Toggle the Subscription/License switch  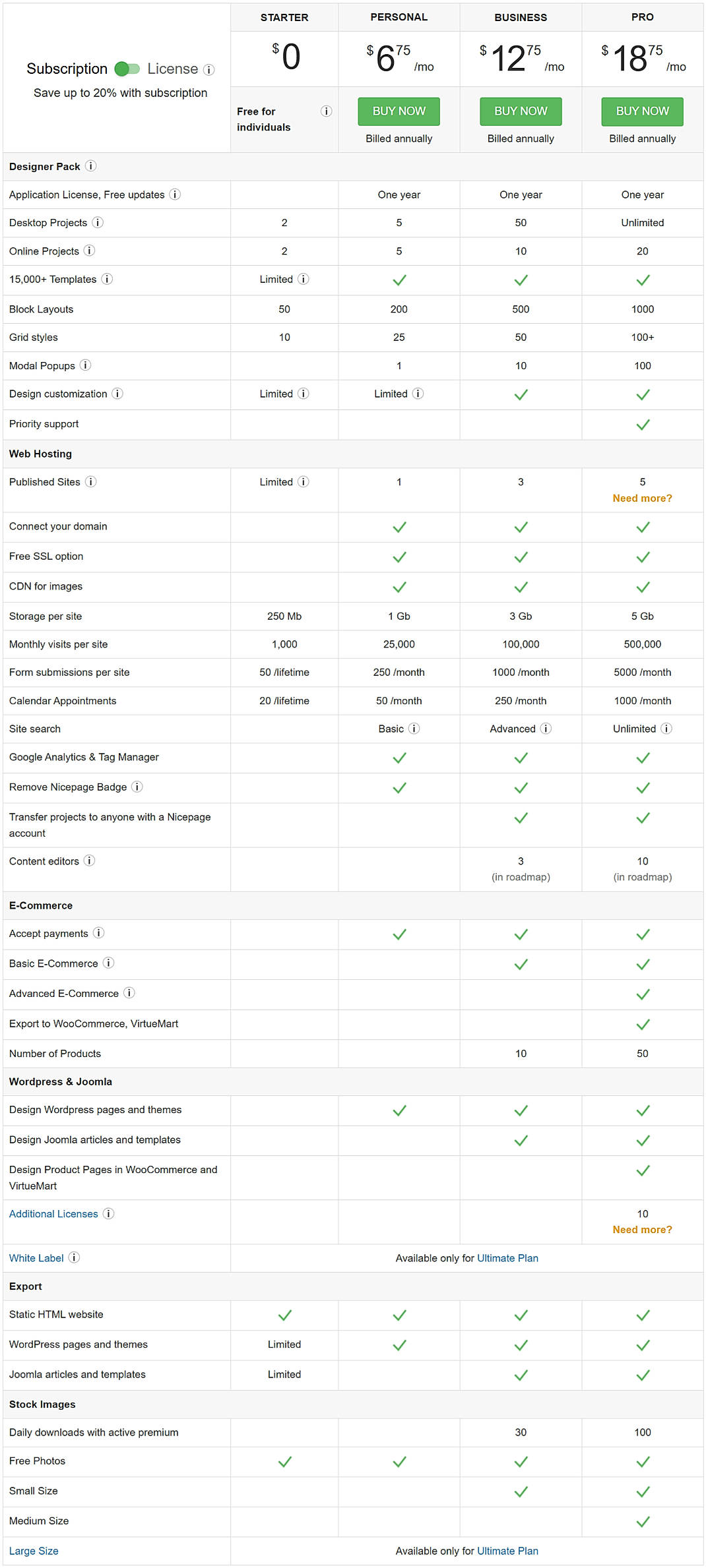point(127,69)
